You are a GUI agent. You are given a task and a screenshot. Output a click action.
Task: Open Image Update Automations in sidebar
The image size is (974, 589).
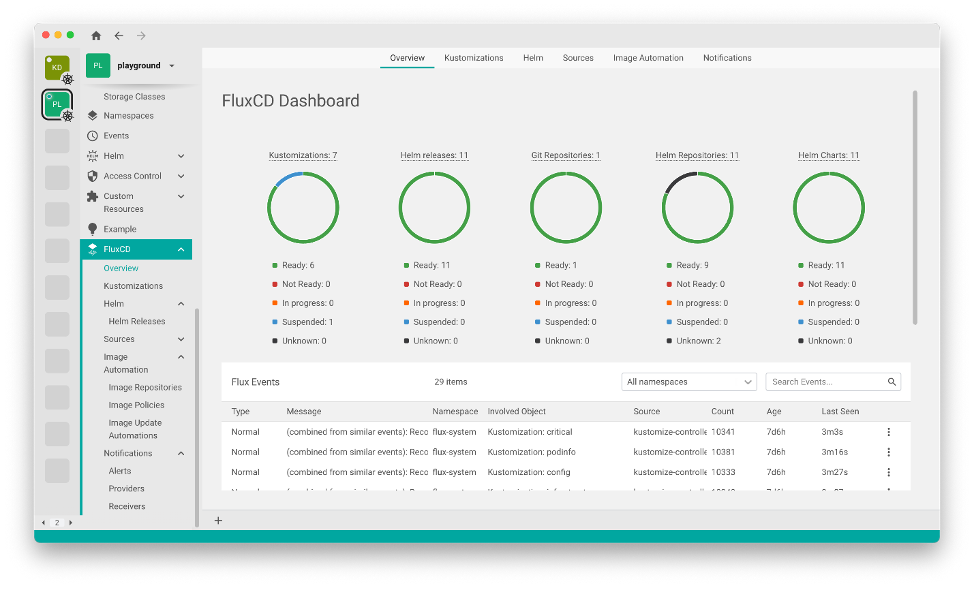point(135,429)
